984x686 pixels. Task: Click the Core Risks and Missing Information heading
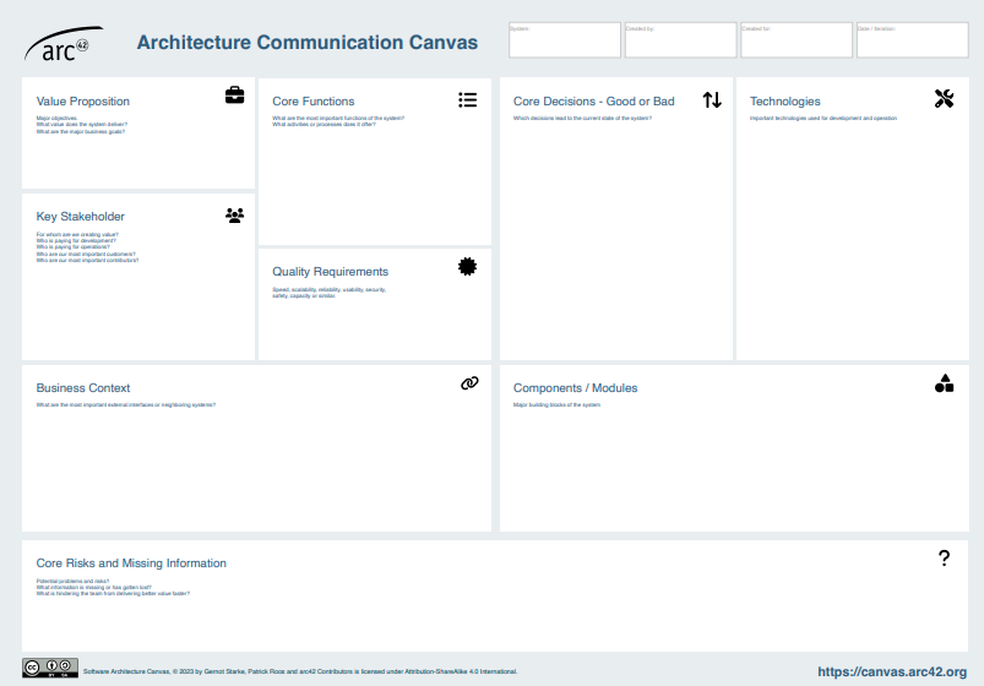(131, 563)
